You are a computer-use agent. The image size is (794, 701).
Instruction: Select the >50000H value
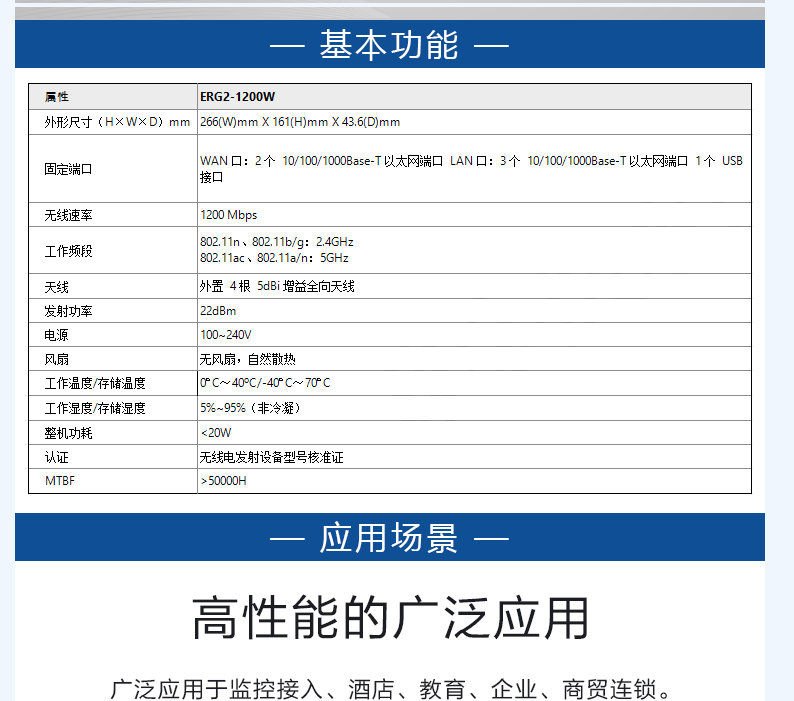click(x=223, y=481)
